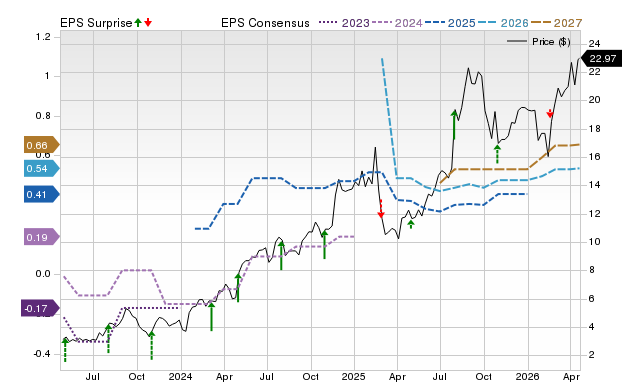
Task: Click the dark blue 0.41 consensus value tag
Action: [41, 194]
